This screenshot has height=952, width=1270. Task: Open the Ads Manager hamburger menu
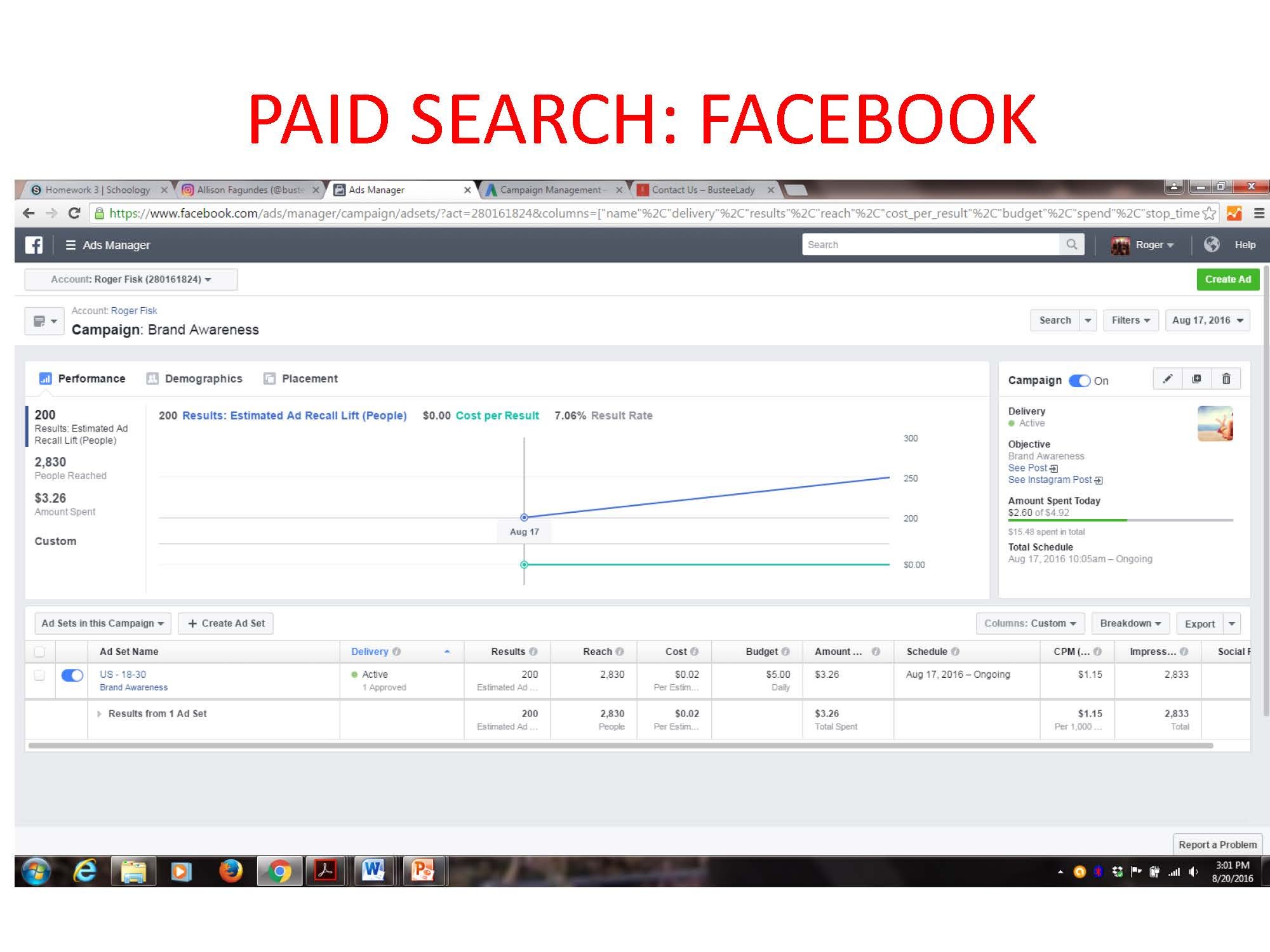point(70,245)
